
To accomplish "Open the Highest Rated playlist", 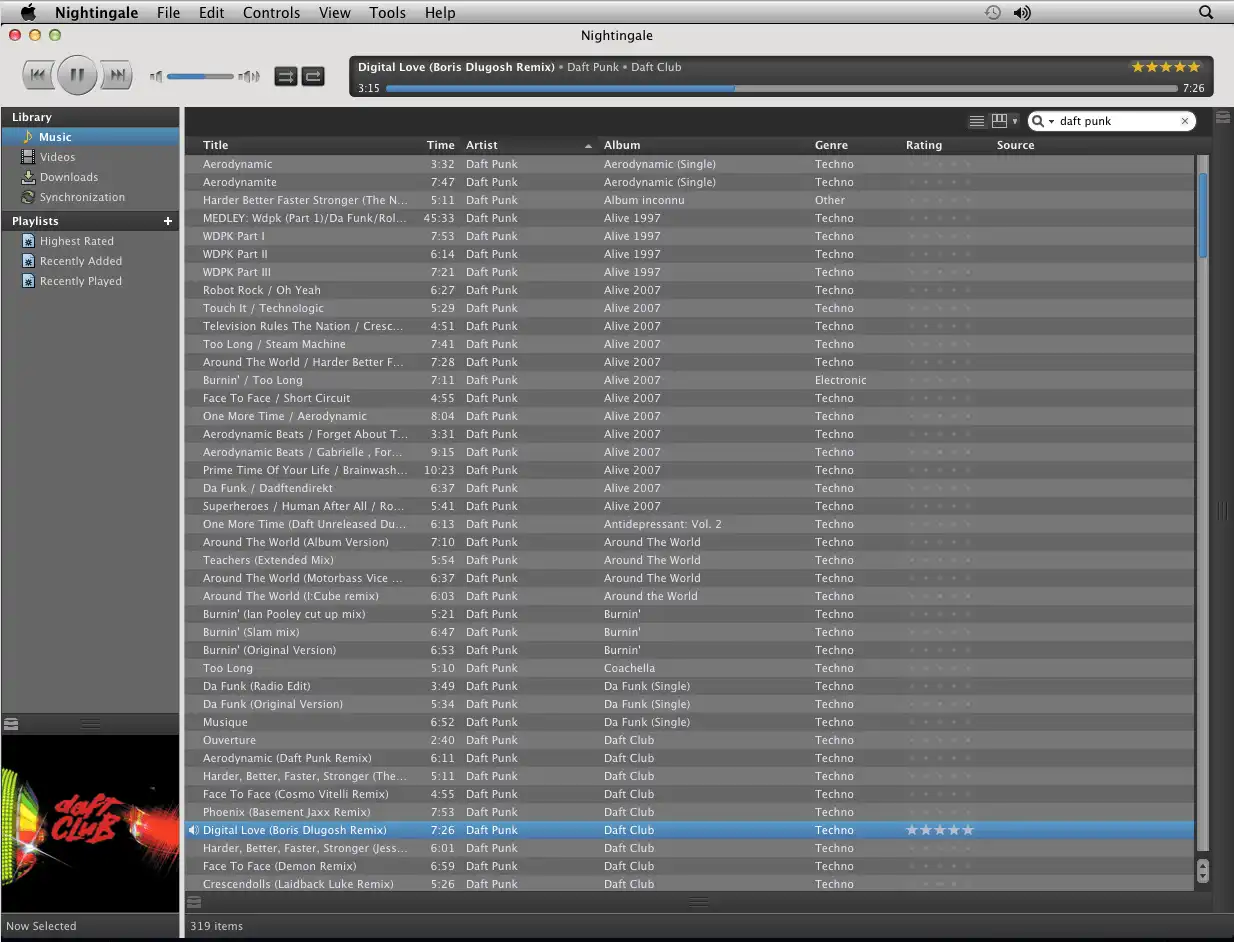I will [90, 241].
